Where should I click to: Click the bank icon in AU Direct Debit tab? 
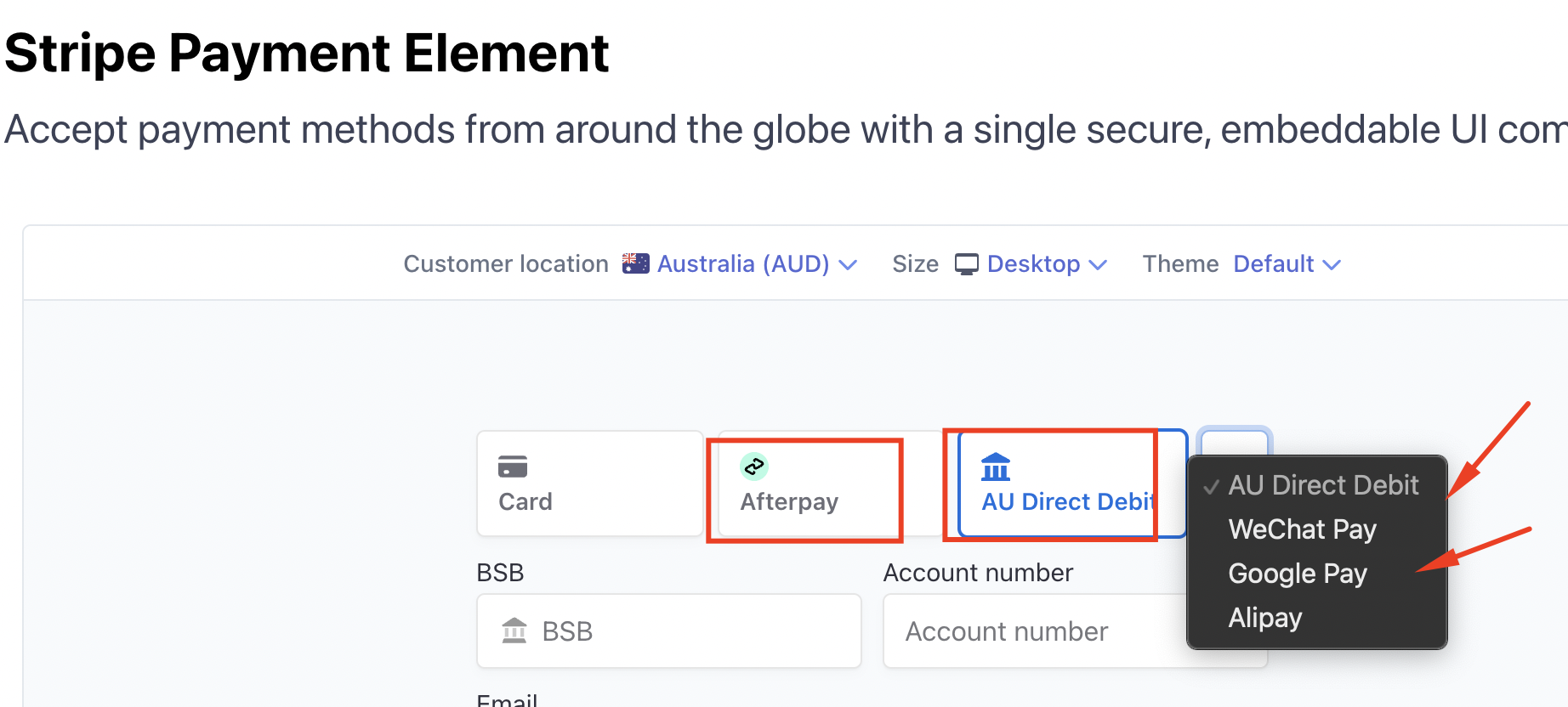click(996, 467)
